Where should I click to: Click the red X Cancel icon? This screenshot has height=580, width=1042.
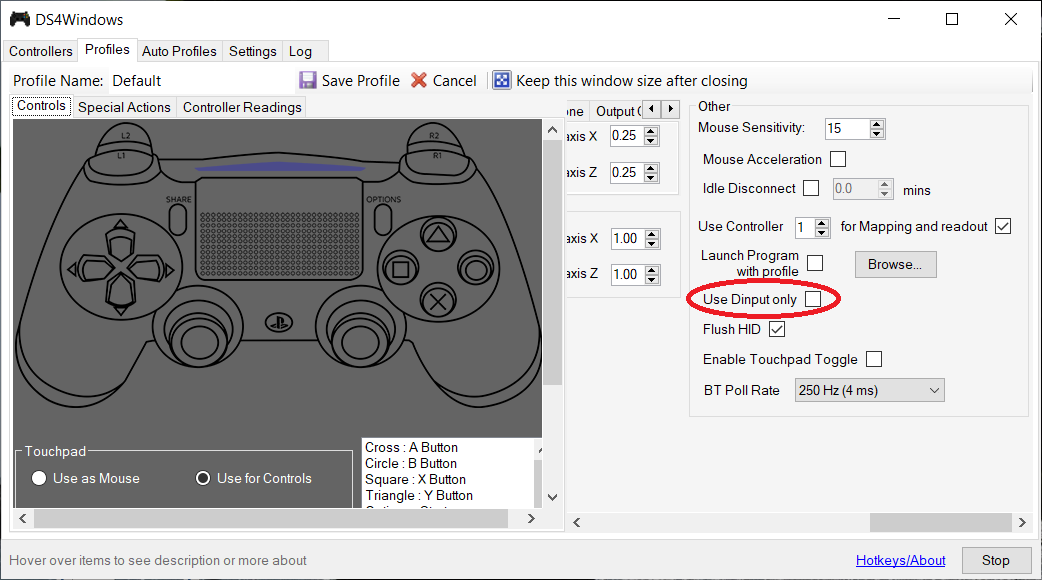point(419,81)
